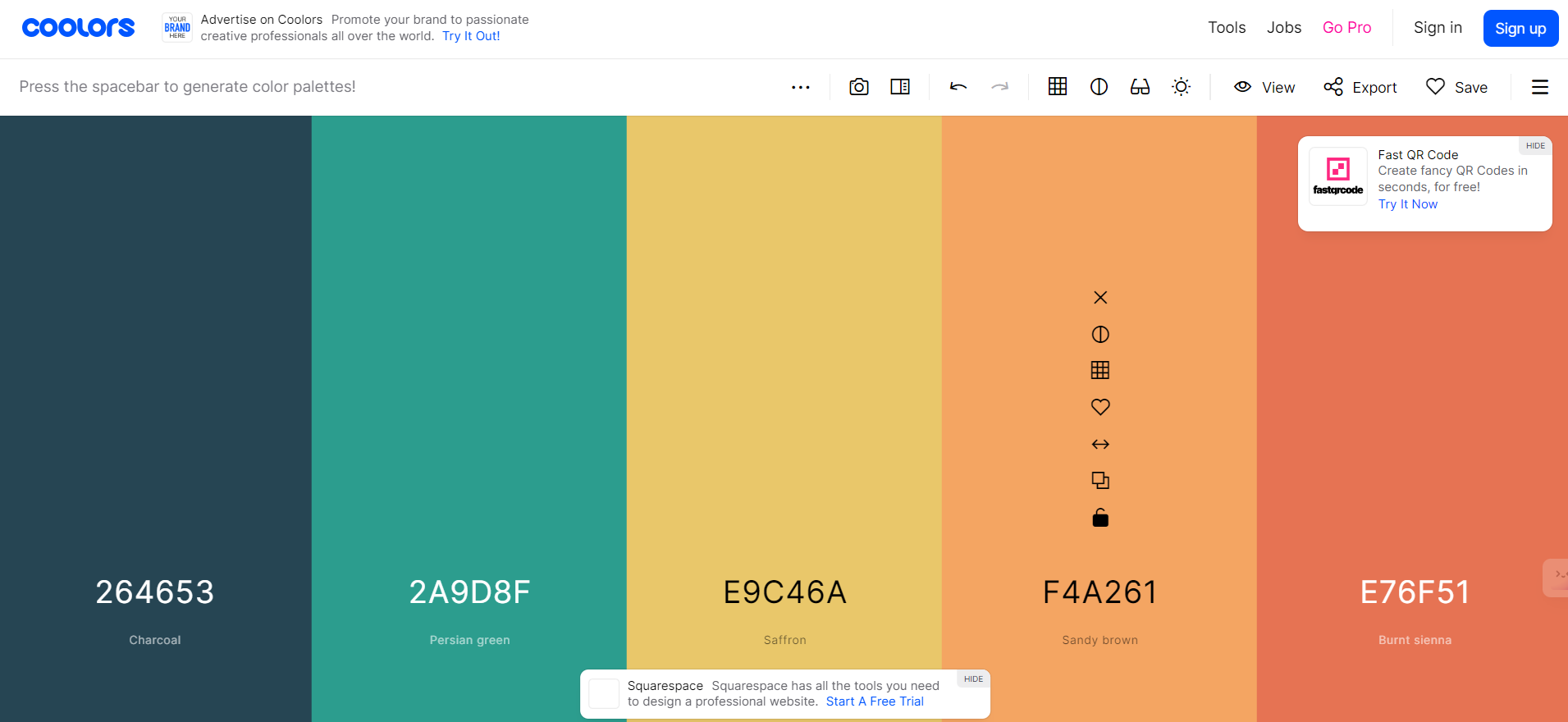Image resolution: width=1568 pixels, height=722 pixels.
Task: Click the drag arrows icon on Sandy brown
Action: [1100, 445]
